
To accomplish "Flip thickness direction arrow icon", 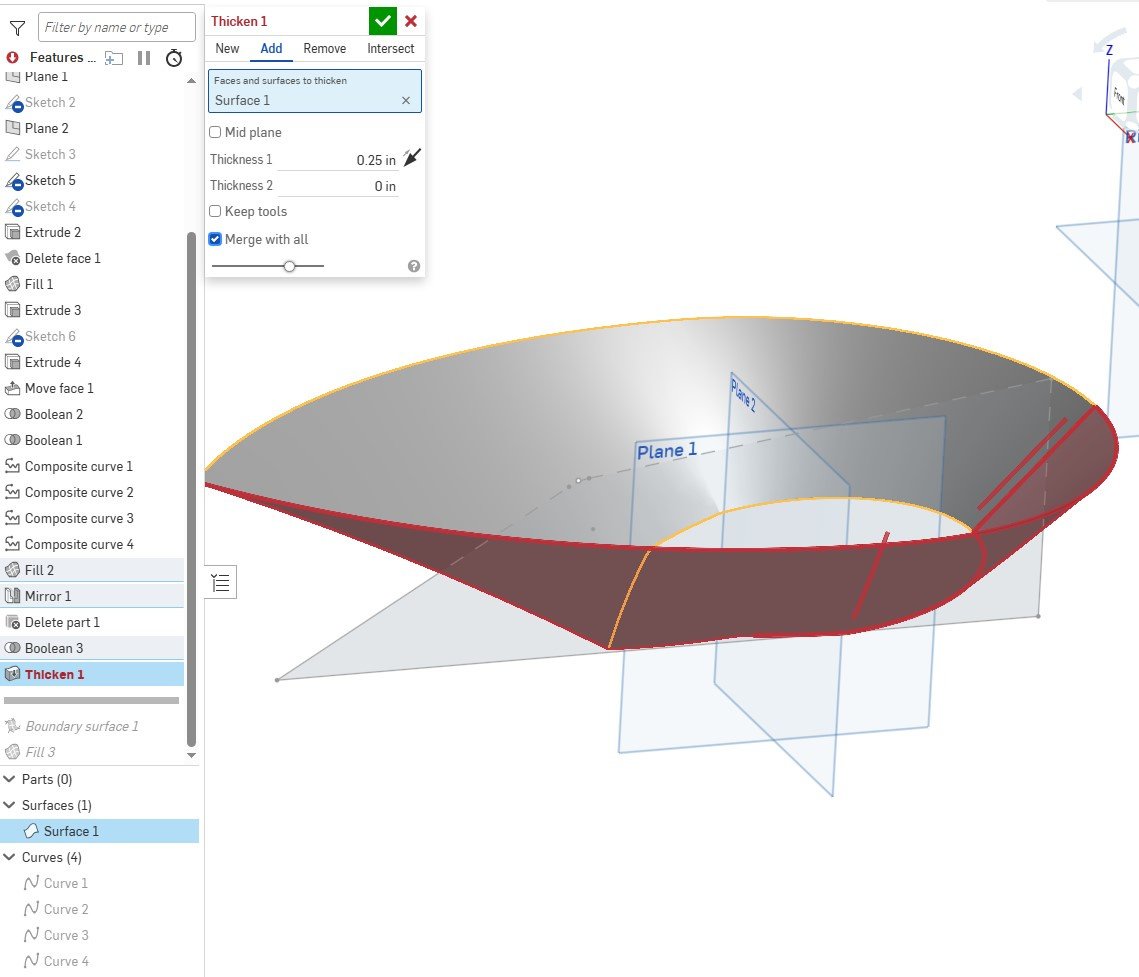I will click(x=412, y=158).
